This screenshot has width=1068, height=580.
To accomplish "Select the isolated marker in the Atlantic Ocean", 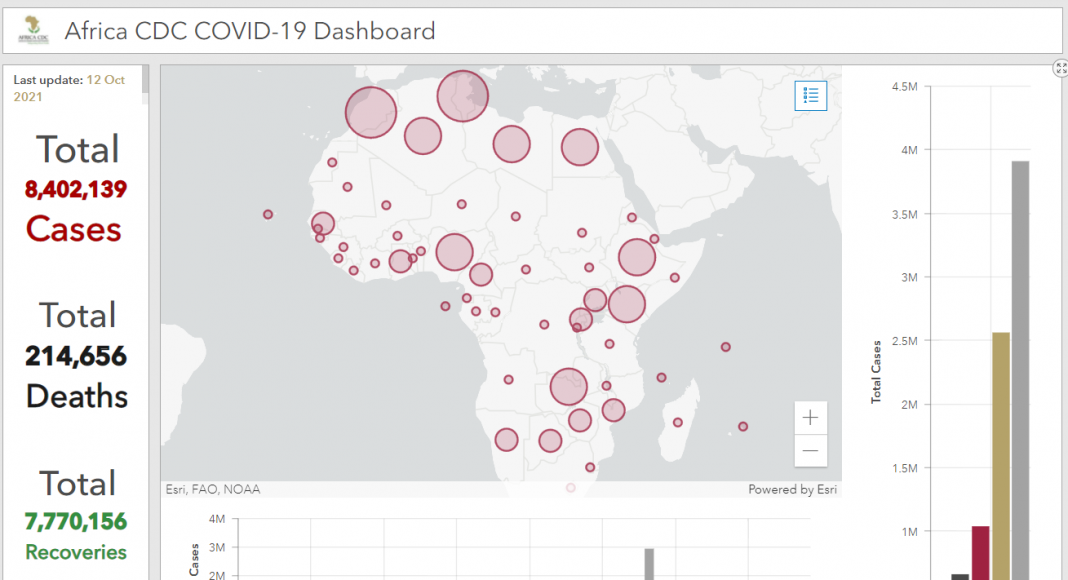I will (x=268, y=214).
